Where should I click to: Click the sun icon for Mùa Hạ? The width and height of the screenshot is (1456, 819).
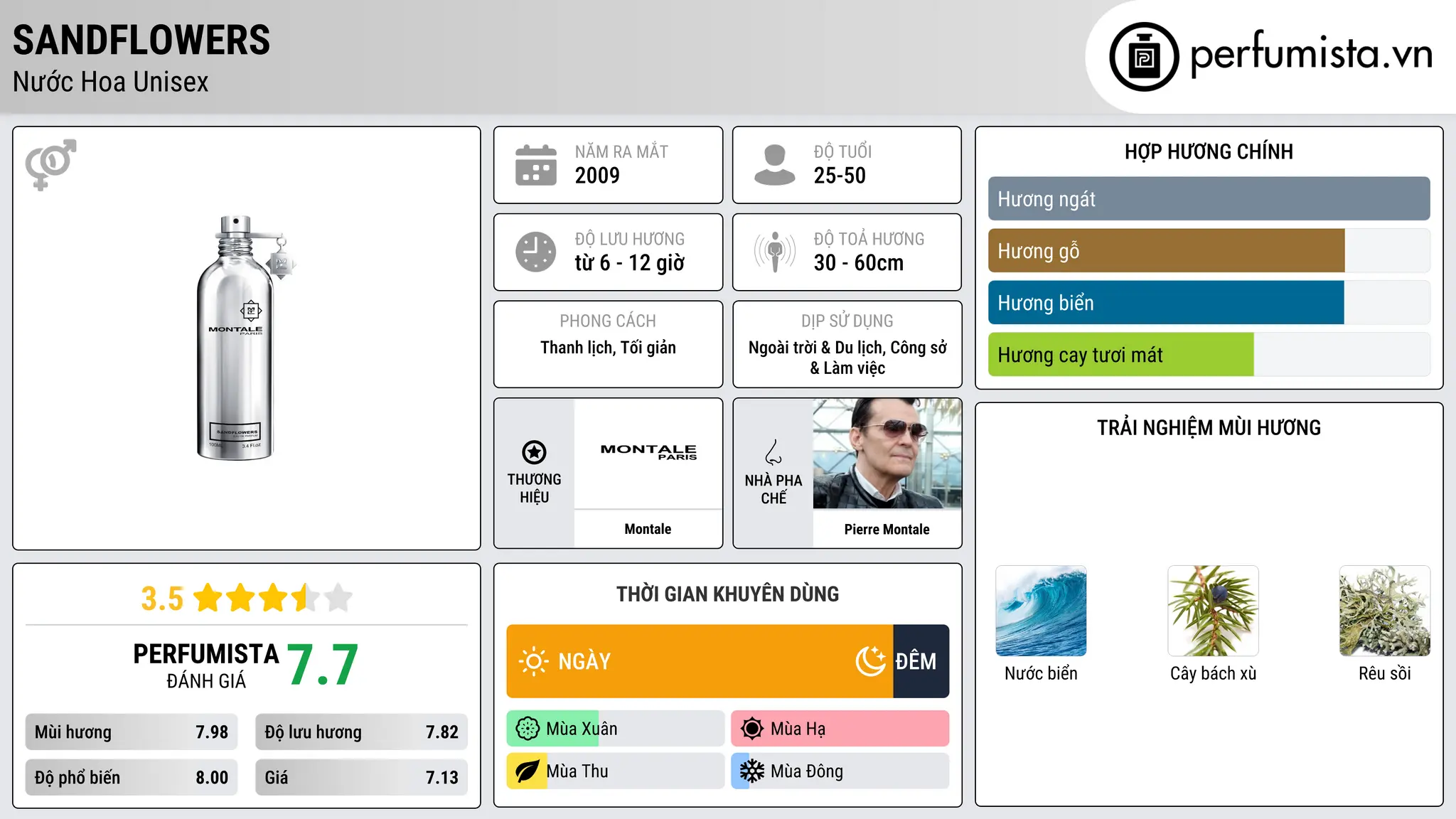pos(752,729)
